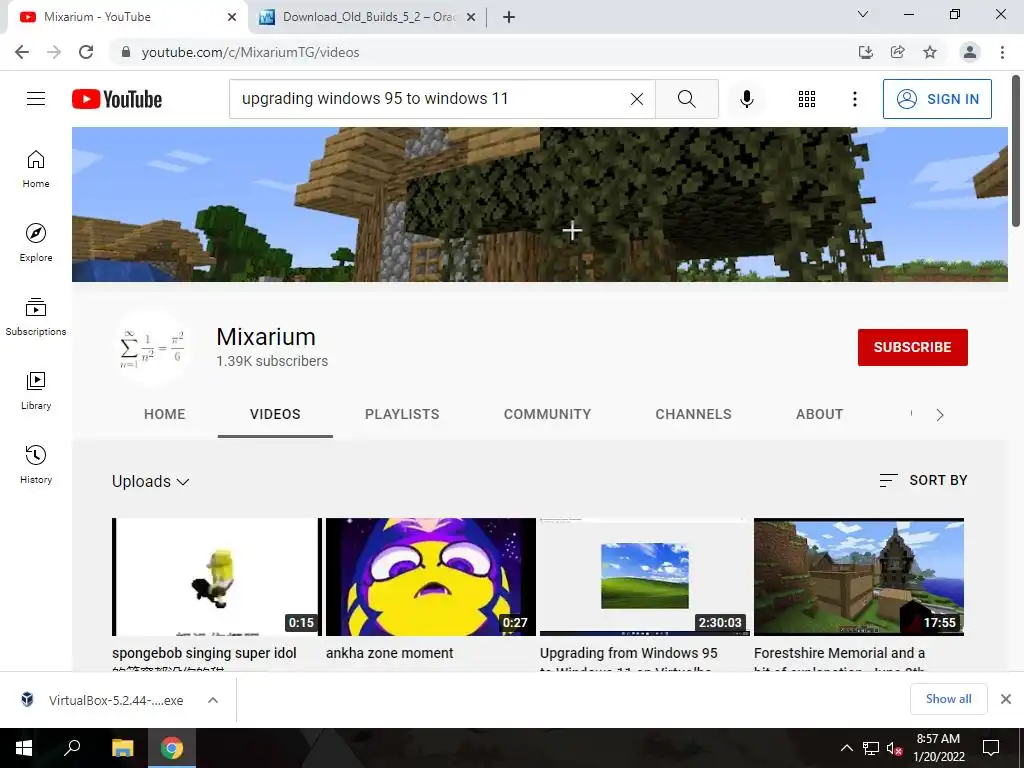Screen dimensions: 1024x768
Task: Open the muted volume tray icon
Action: 894,748
